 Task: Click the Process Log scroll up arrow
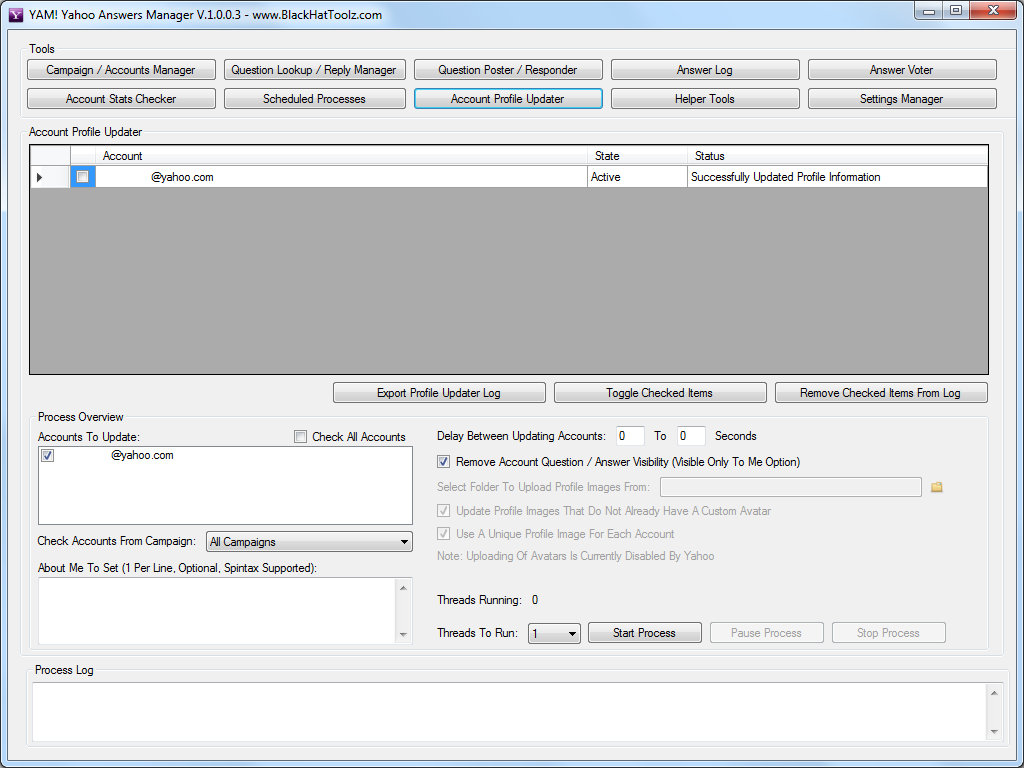[x=994, y=693]
